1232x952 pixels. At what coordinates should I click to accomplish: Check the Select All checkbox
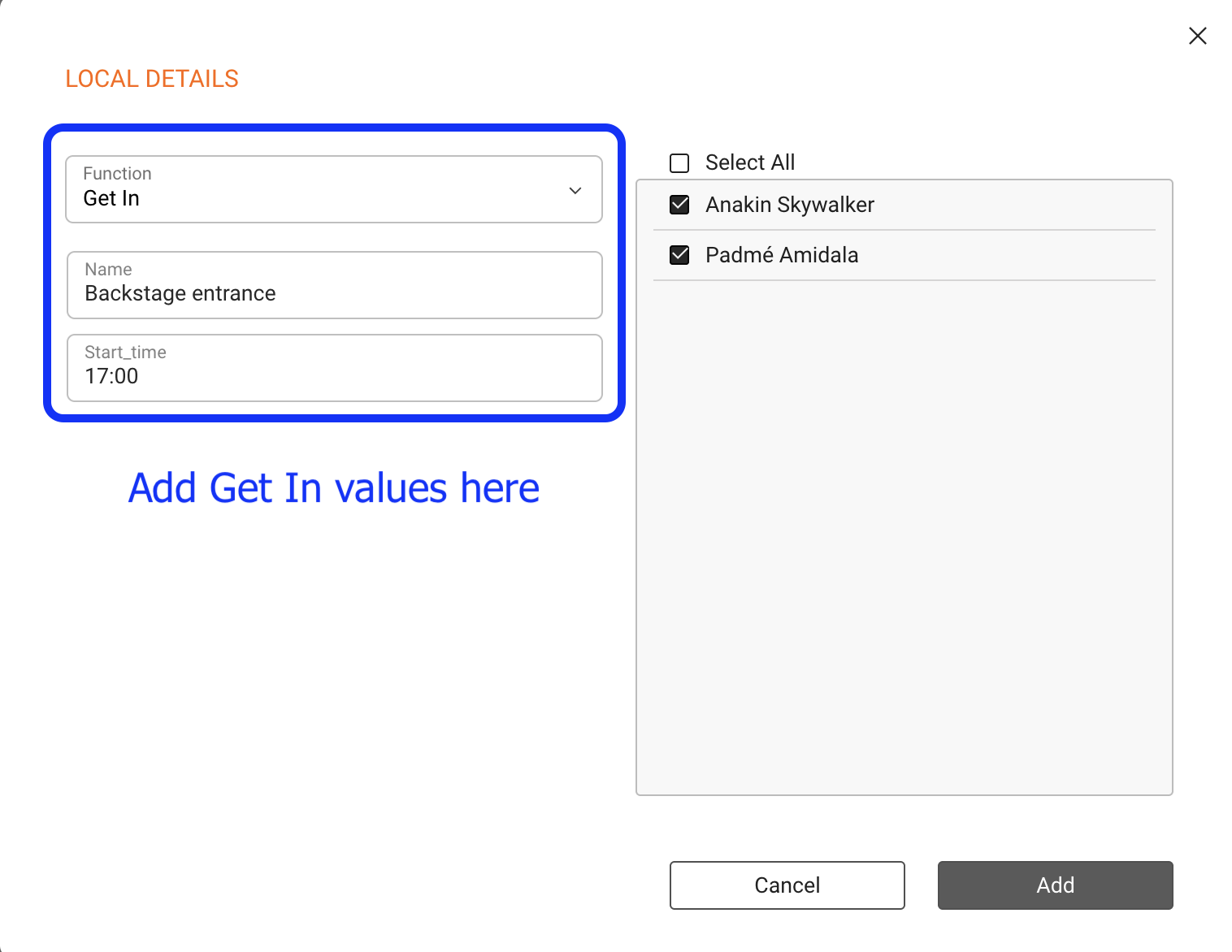click(679, 163)
